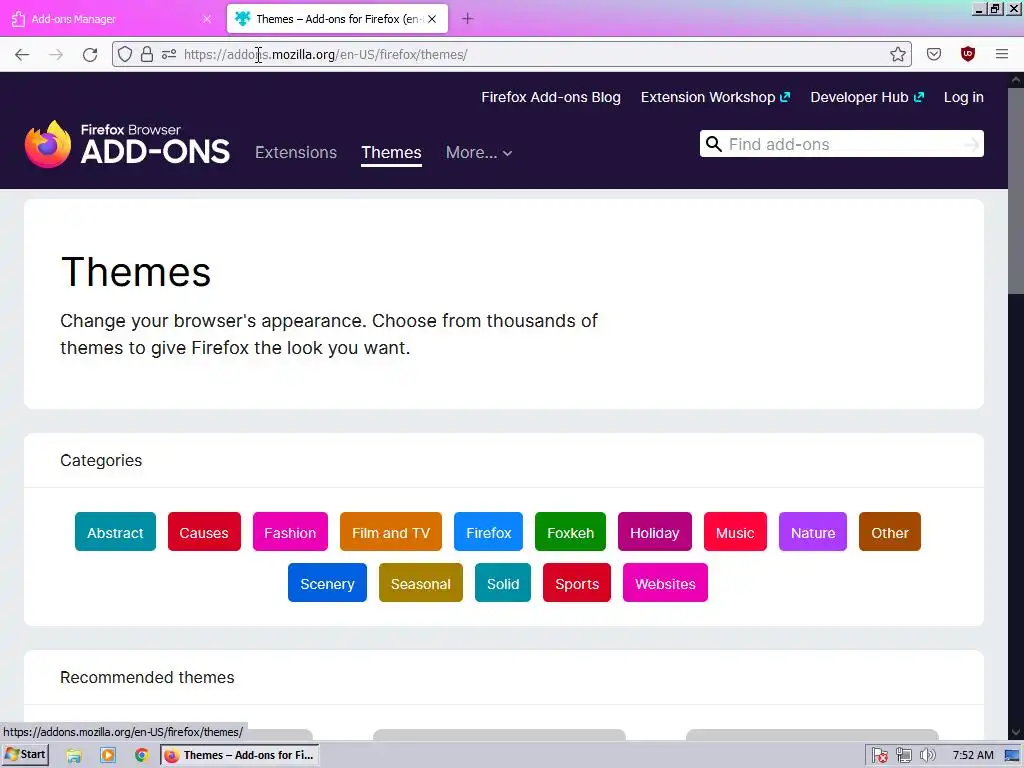Click the network tray icon
The height and width of the screenshot is (768, 1024).
point(904,756)
